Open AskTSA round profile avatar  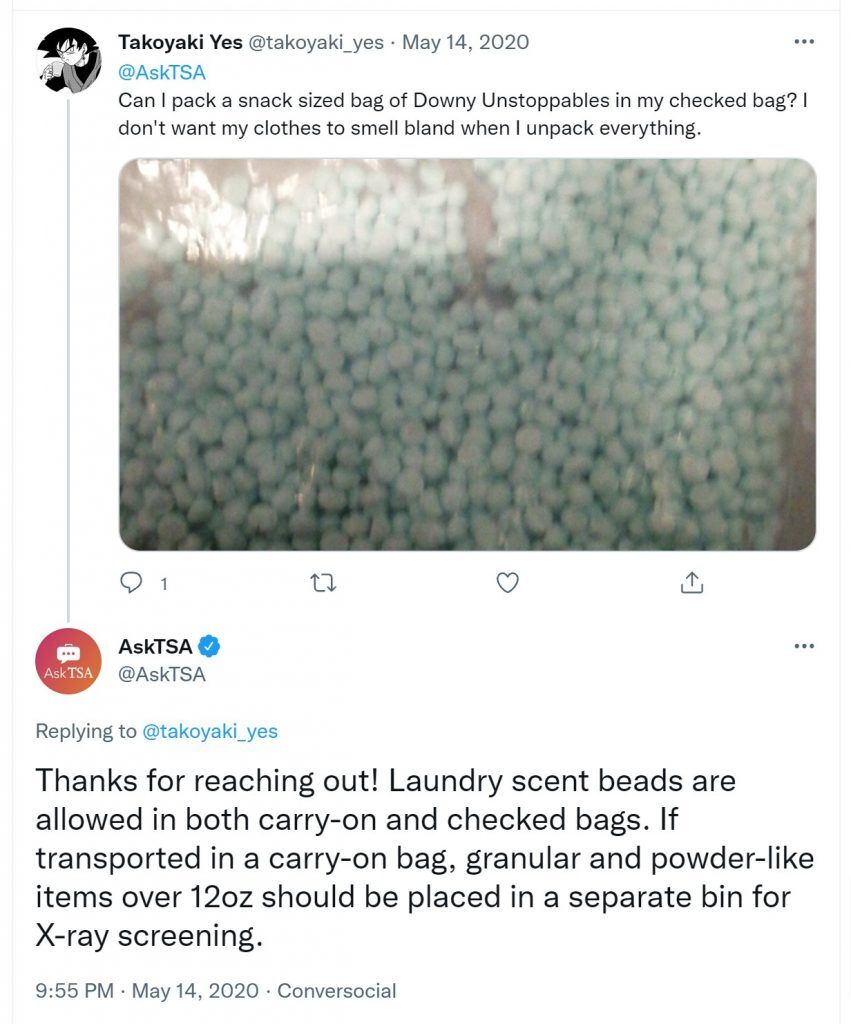click(x=69, y=661)
